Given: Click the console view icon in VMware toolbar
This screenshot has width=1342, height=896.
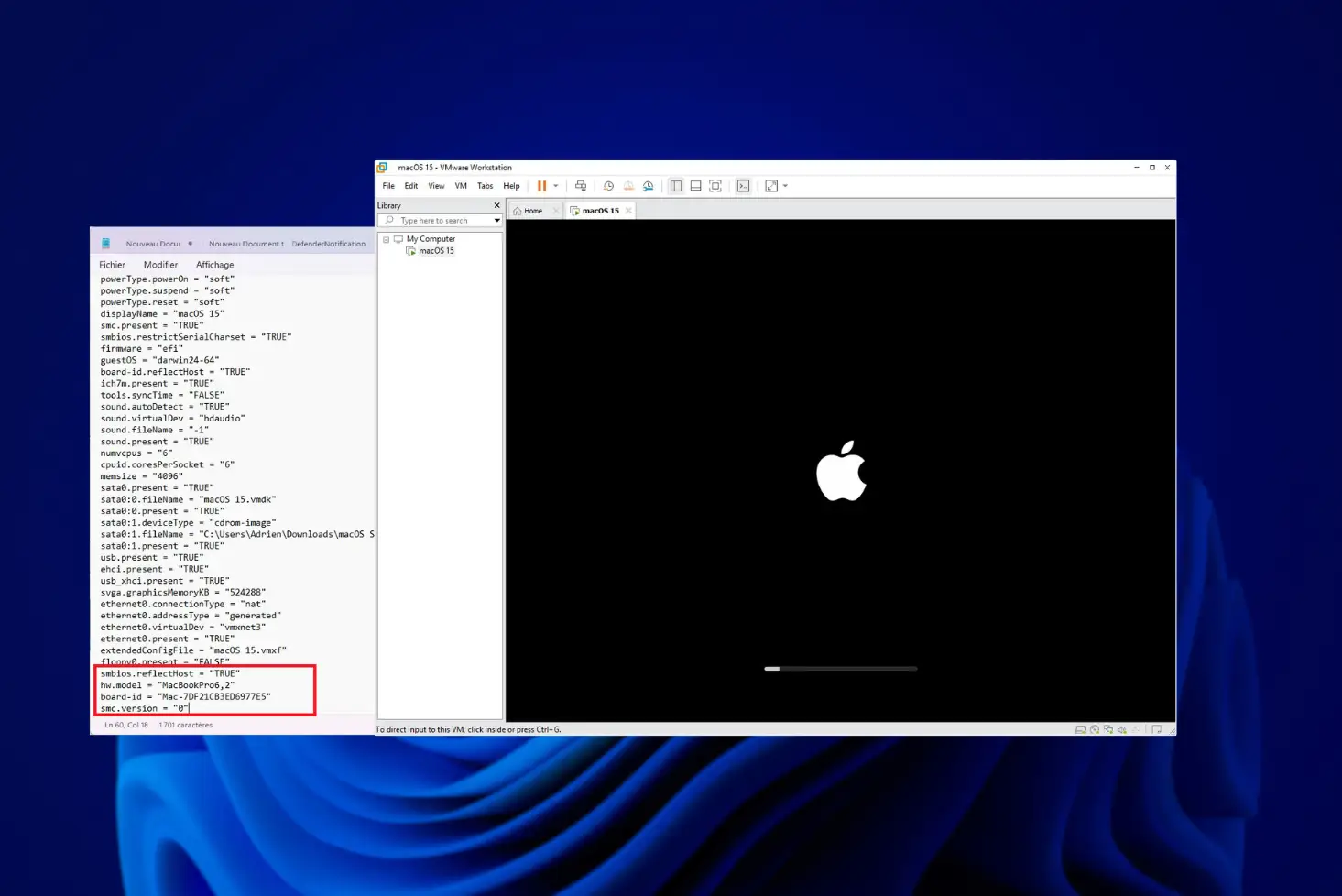Looking at the screenshot, I should click(x=744, y=186).
